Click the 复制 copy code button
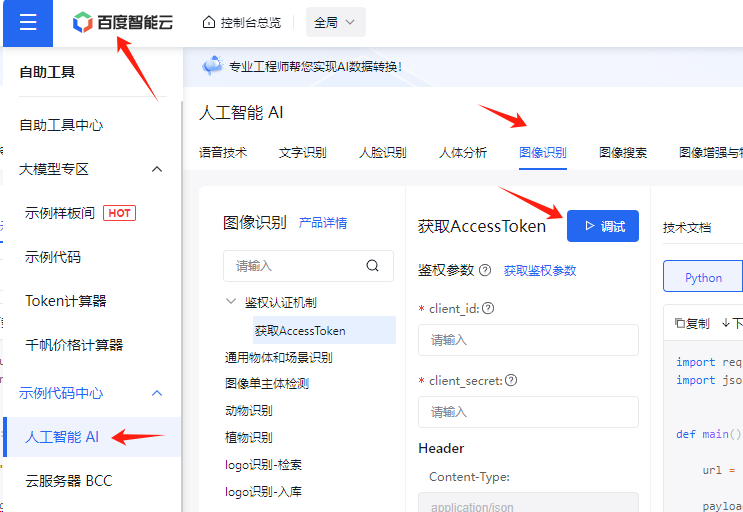 click(692, 323)
